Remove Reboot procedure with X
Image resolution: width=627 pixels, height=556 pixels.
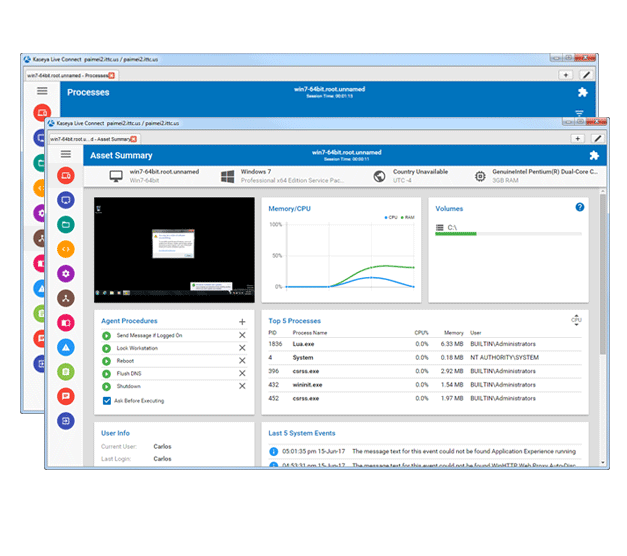[x=242, y=361]
